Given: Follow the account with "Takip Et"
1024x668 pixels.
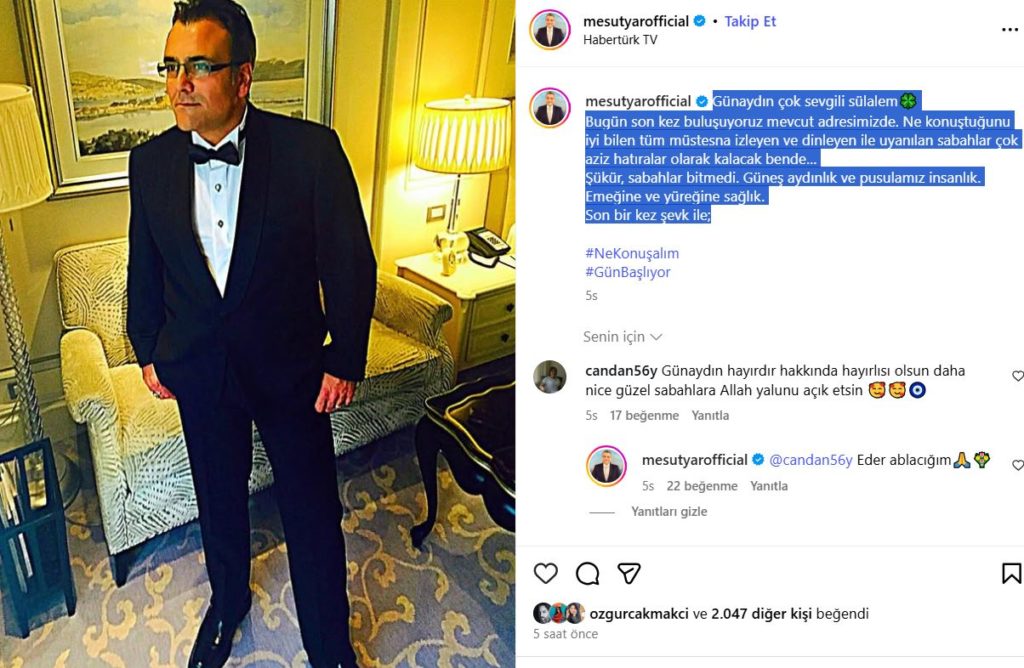Looking at the screenshot, I should tap(750, 21).
